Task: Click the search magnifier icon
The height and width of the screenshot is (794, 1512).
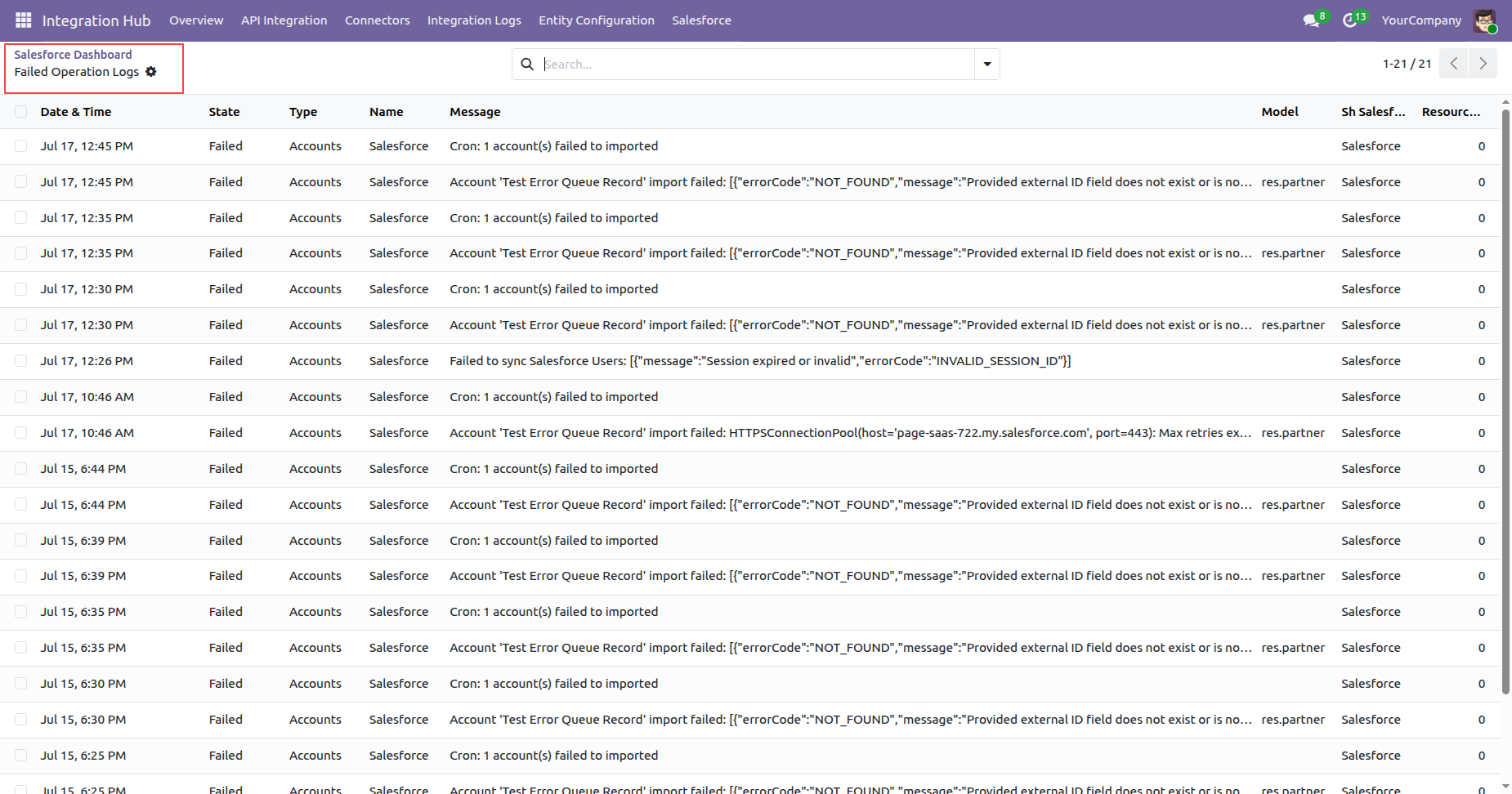Action: (x=527, y=64)
